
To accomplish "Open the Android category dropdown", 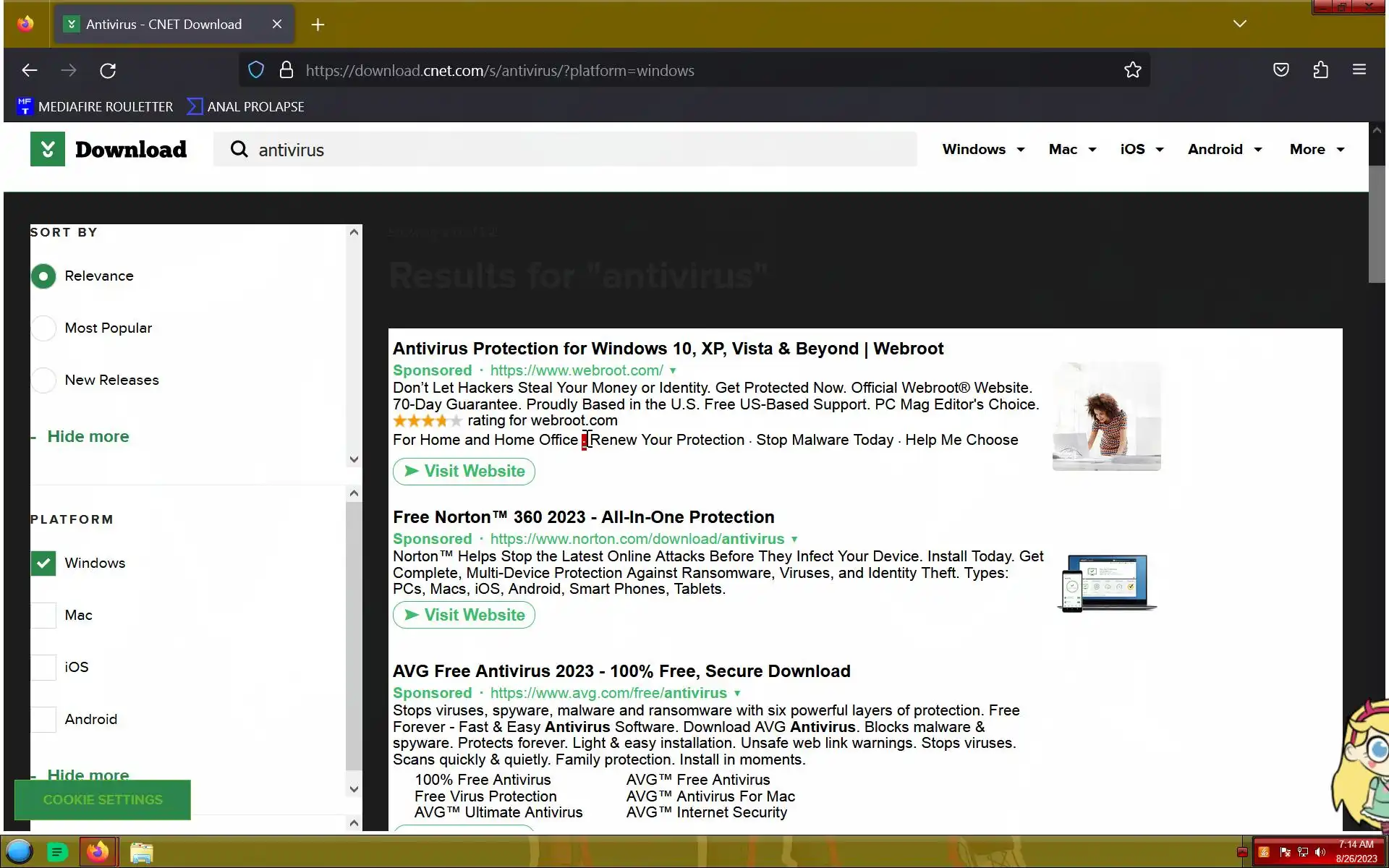I will click(x=1224, y=150).
